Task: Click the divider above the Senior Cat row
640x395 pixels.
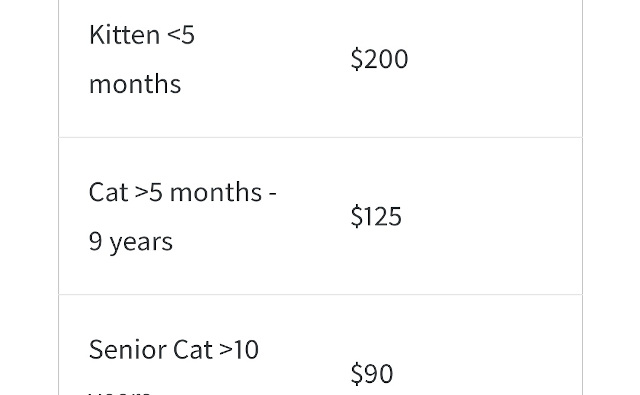Action: 320,294
